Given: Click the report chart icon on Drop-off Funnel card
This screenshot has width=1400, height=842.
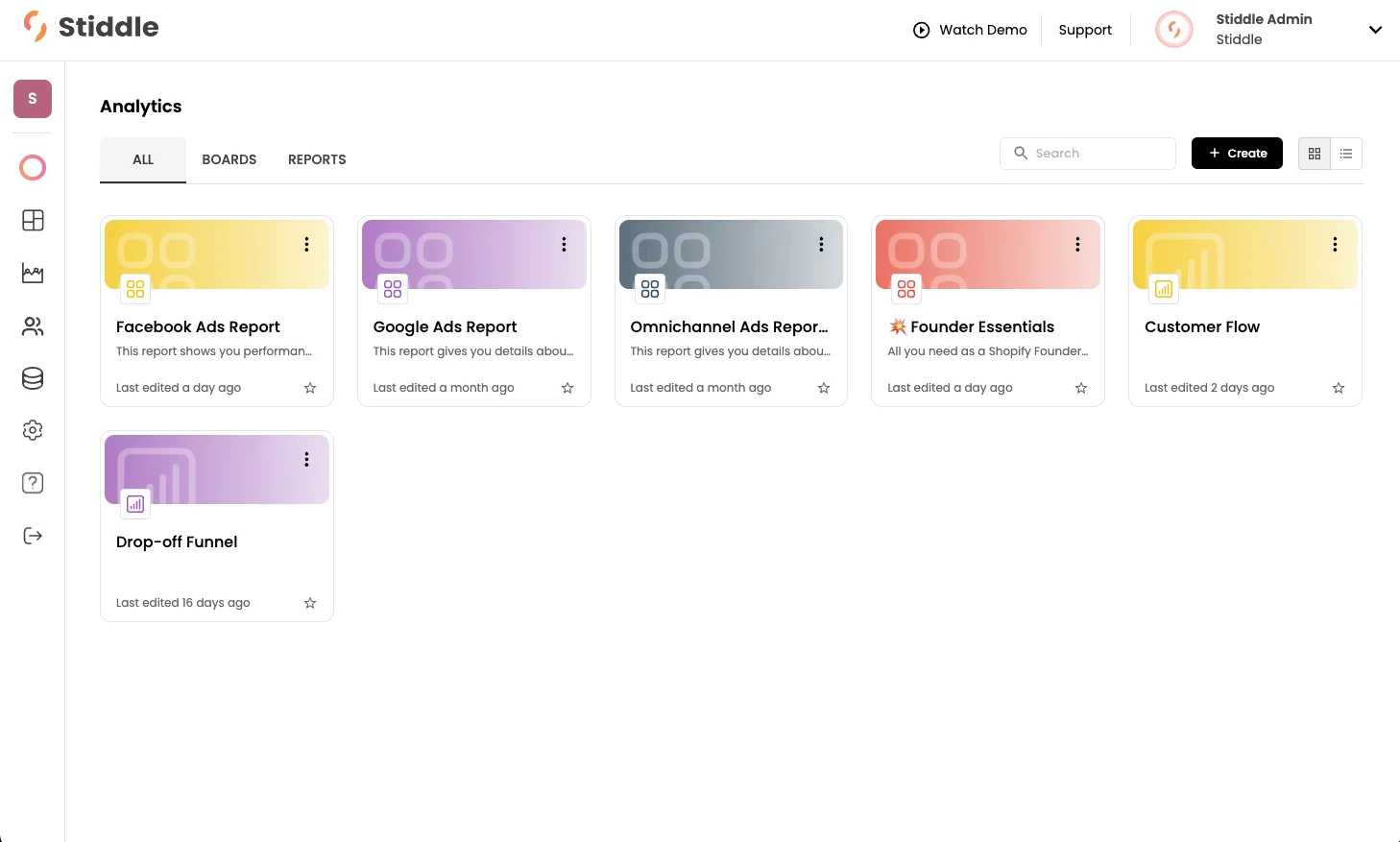Looking at the screenshot, I should click(135, 504).
